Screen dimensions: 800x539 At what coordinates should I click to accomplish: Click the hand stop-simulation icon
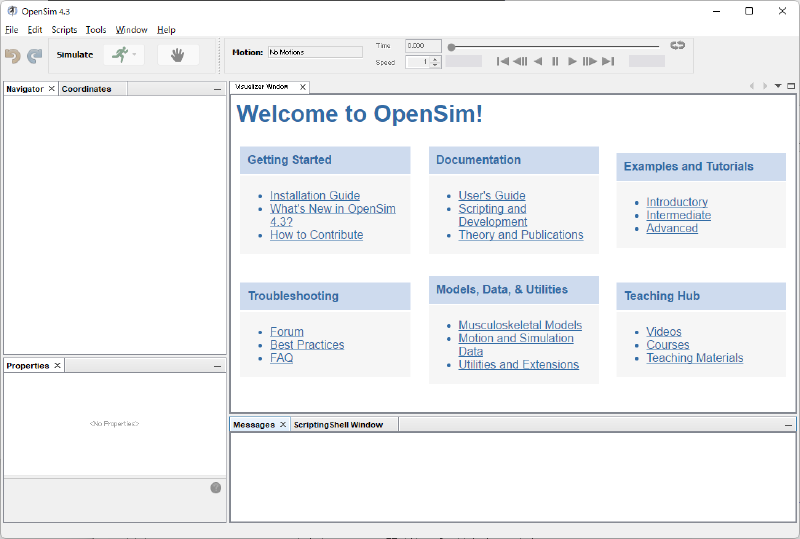click(x=178, y=55)
